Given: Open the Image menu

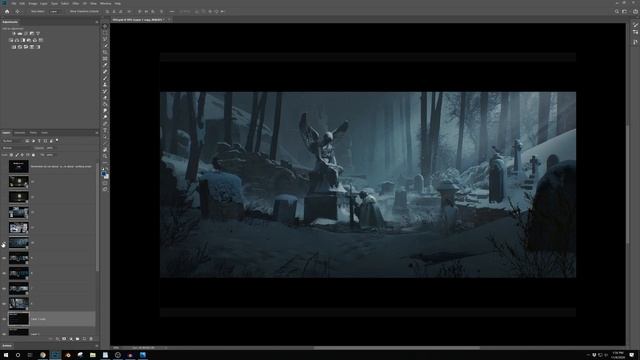Looking at the screenshot, I should coord(33,3).
